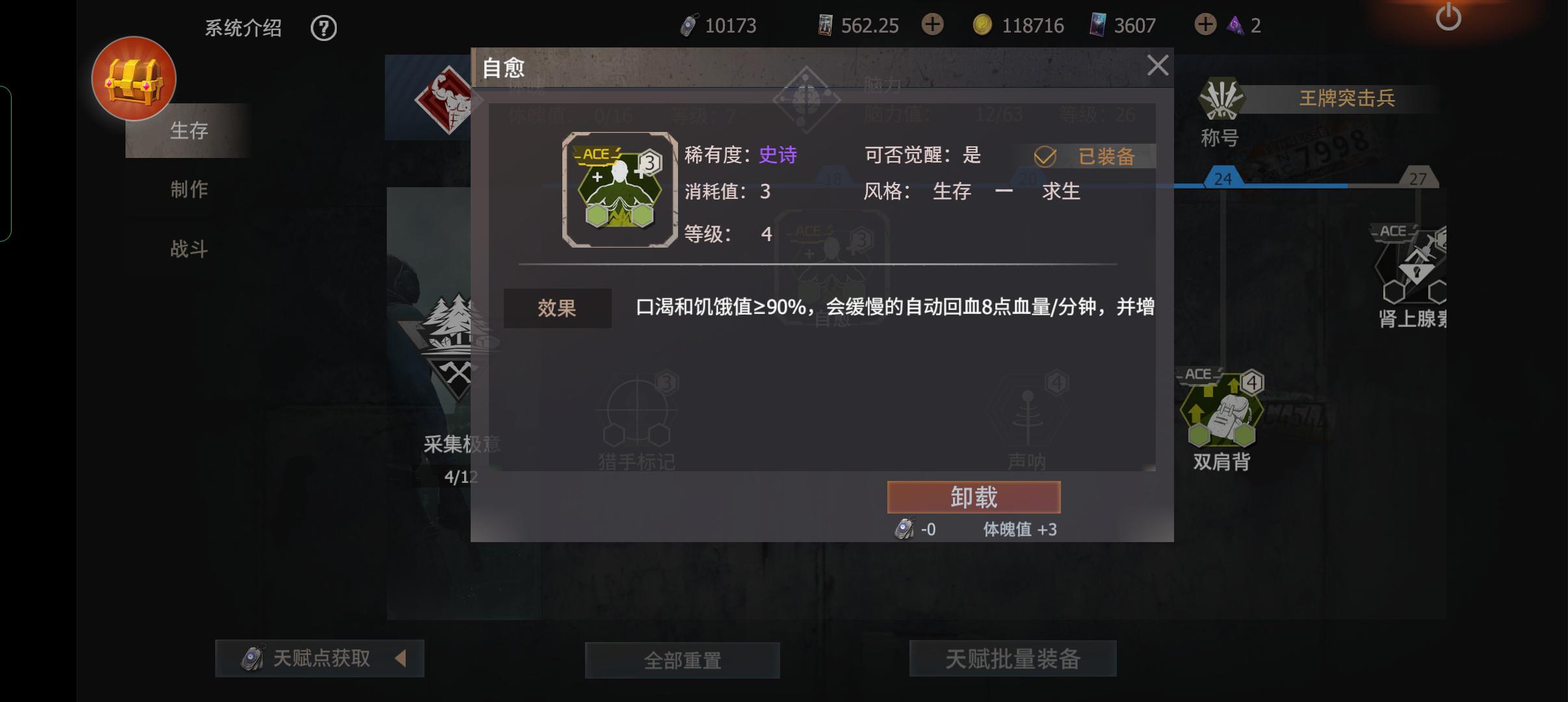Select level 24 marker on progress bar
This screenshot has height=702, width=1568.
(1223, 178)
